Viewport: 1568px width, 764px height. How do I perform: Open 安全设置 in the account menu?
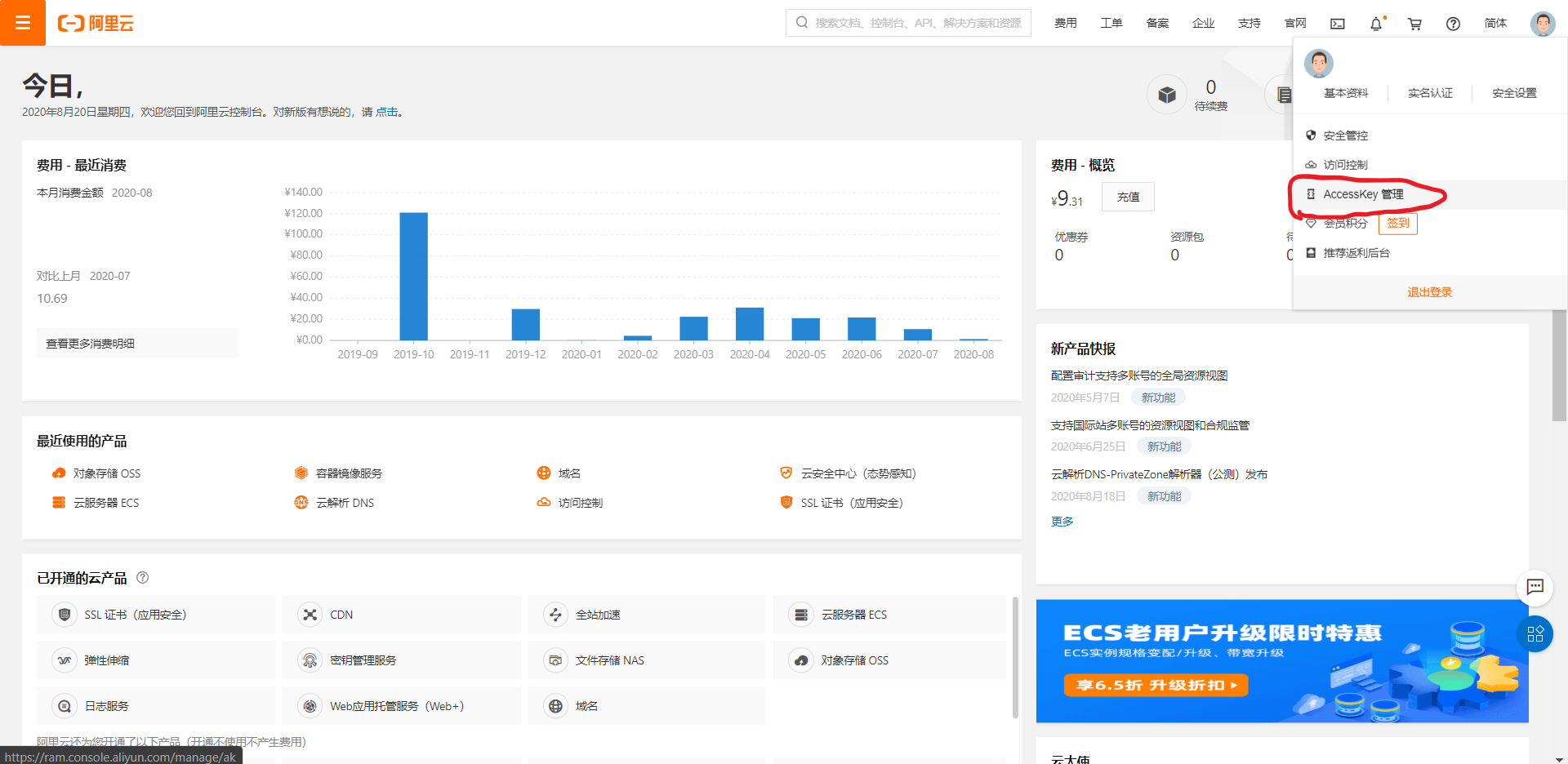click(x=1514, y=93)
